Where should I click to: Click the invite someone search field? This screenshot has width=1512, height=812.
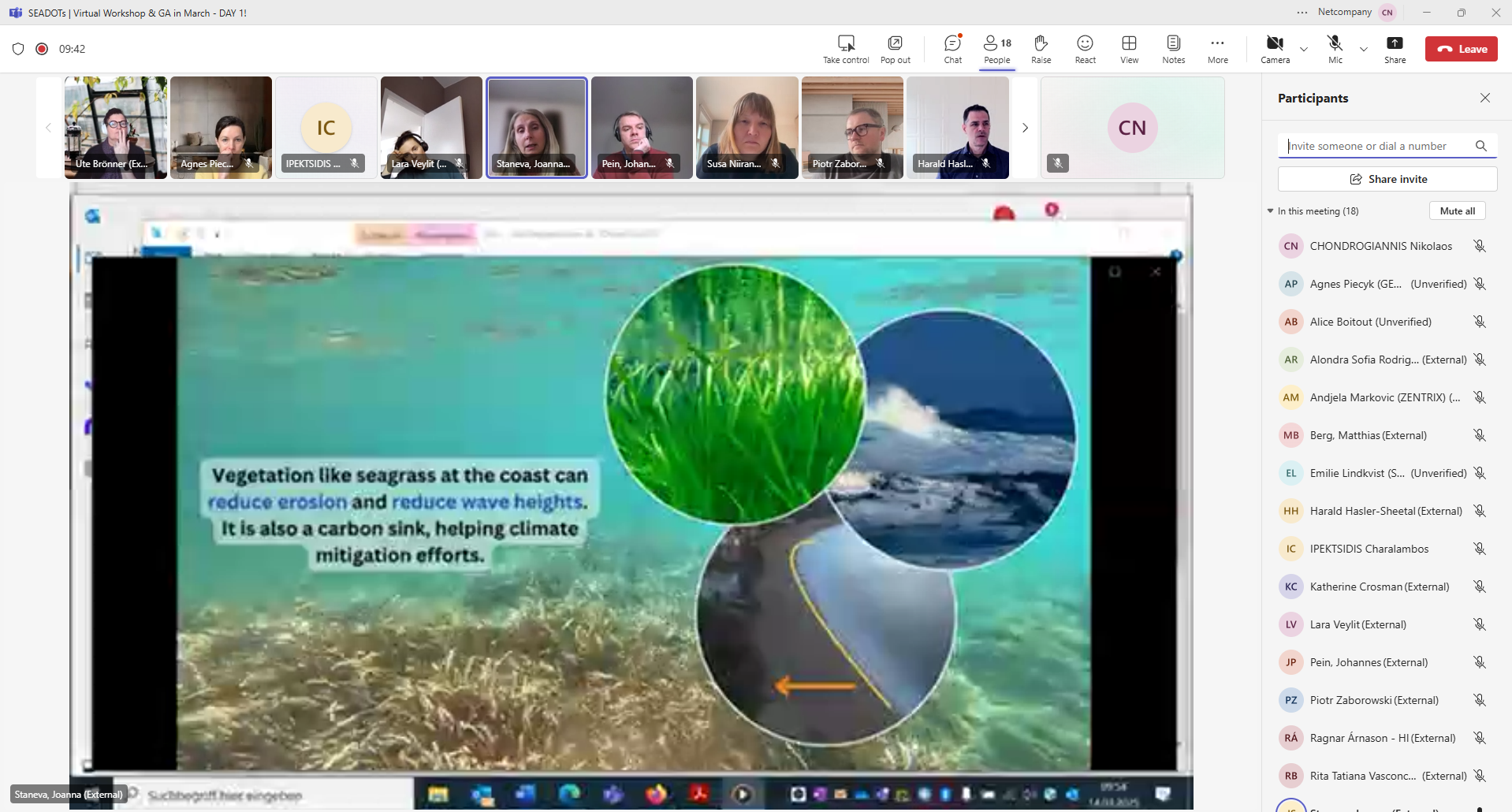[x=1376, y=146]
